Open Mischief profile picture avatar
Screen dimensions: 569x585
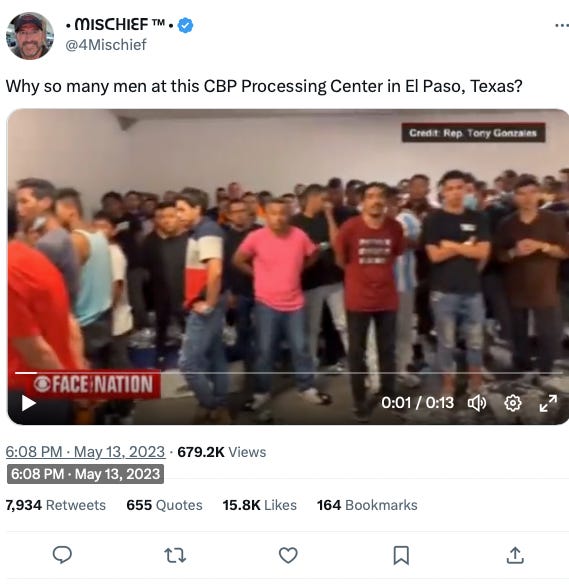pyautogui.click(x=30, y=36)
